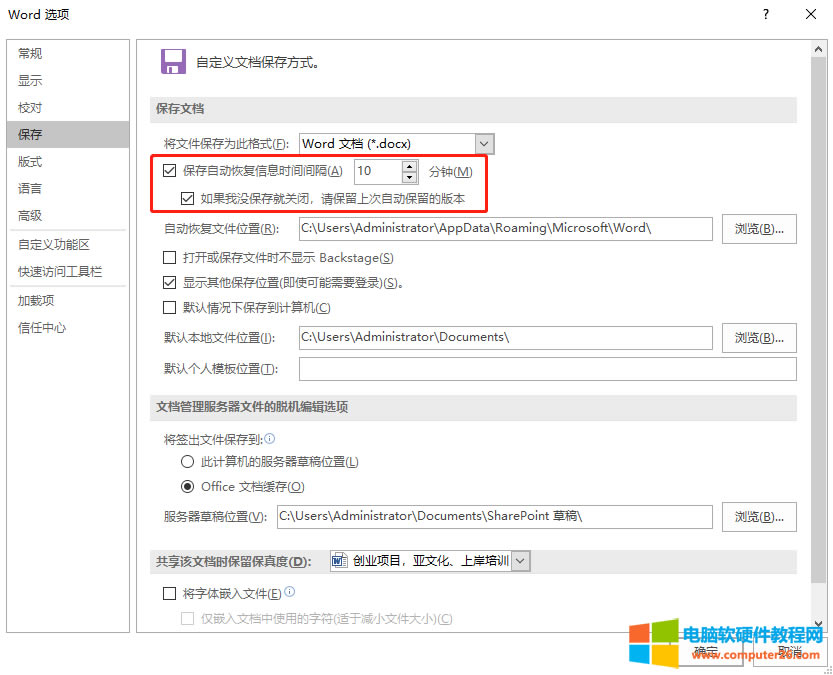
Task: Open 自定义功能区 in the sidebar
Action: tap(54, 245)
